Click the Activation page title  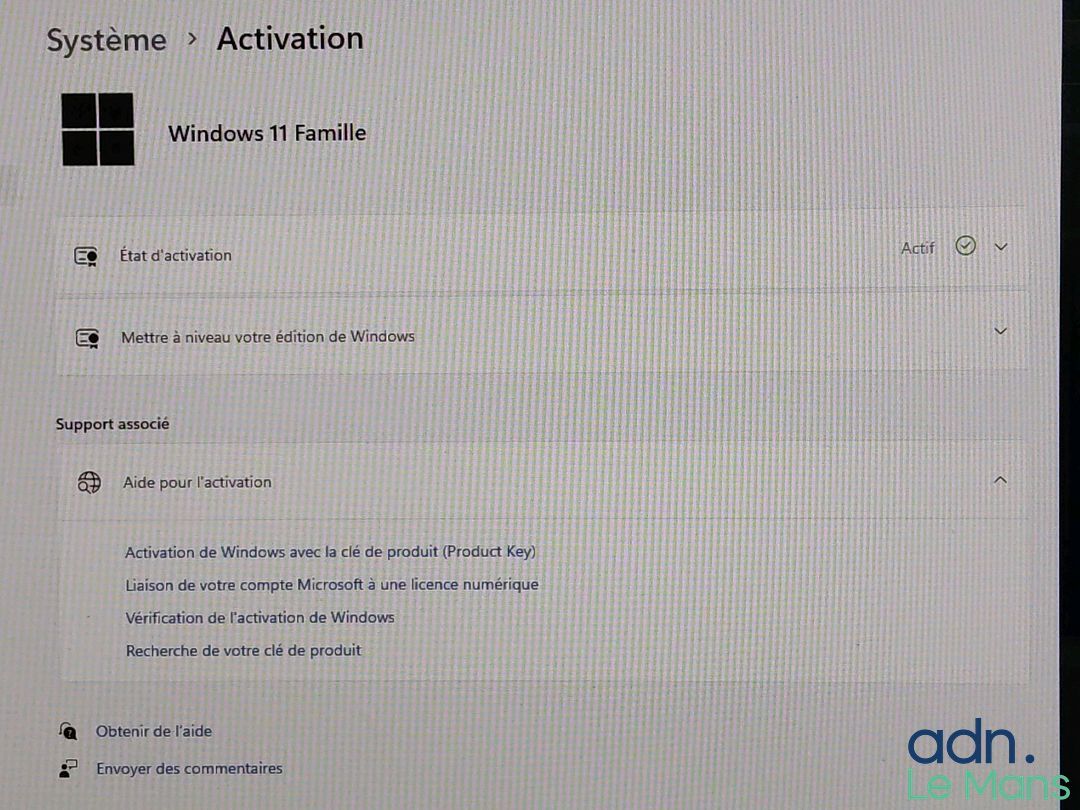click(290, 39)
